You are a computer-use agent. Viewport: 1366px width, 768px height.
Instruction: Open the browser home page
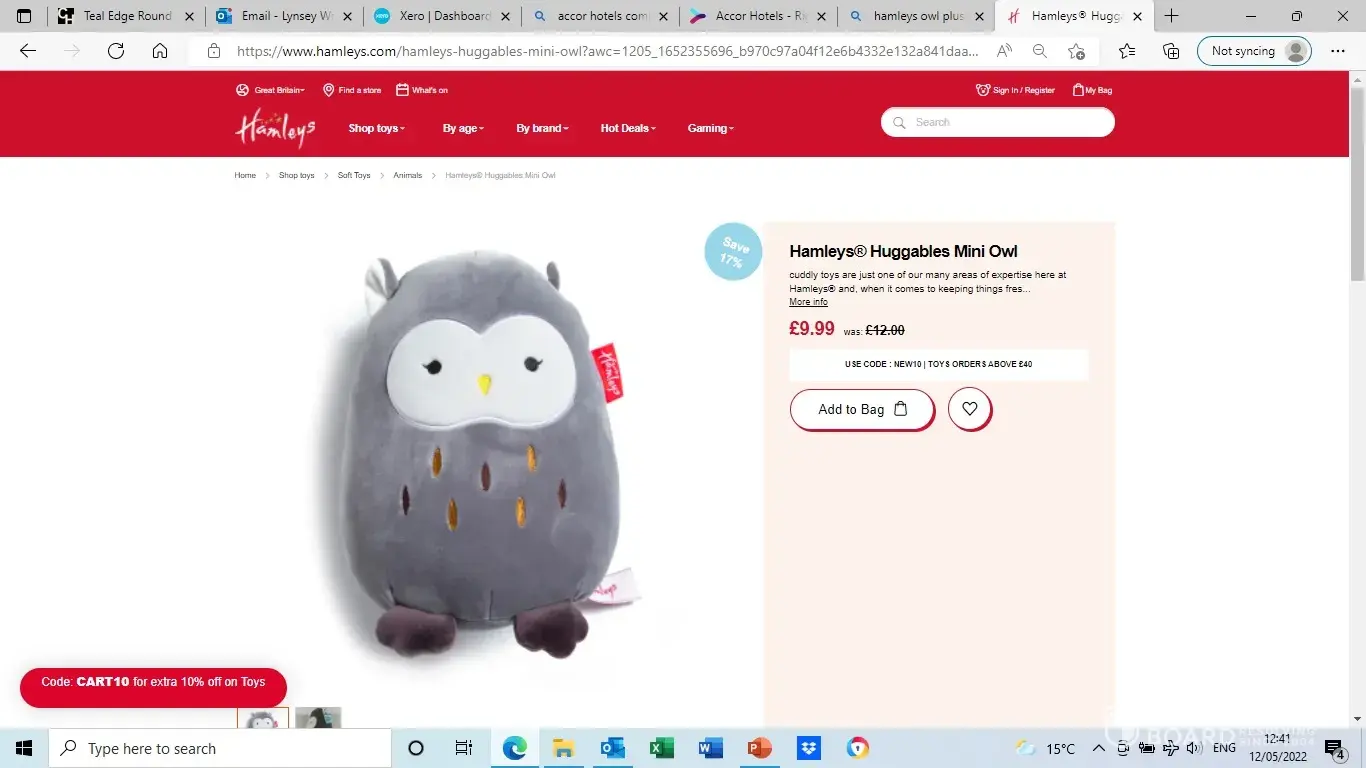[x=160, y=51]
